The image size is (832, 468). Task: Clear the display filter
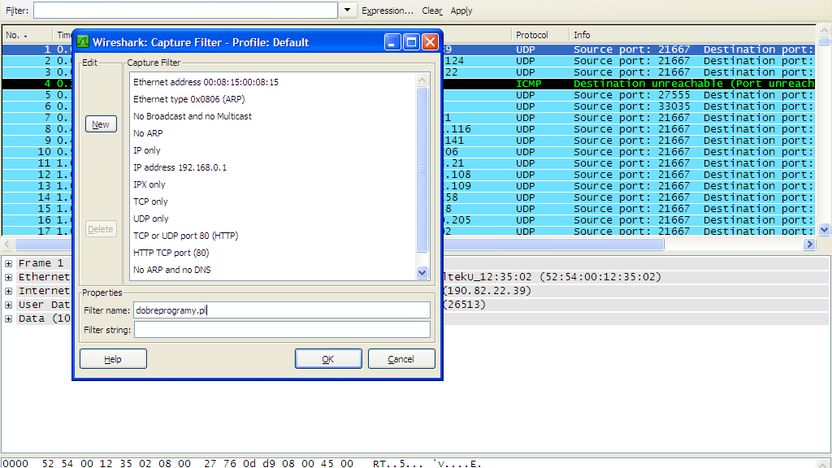432,11
